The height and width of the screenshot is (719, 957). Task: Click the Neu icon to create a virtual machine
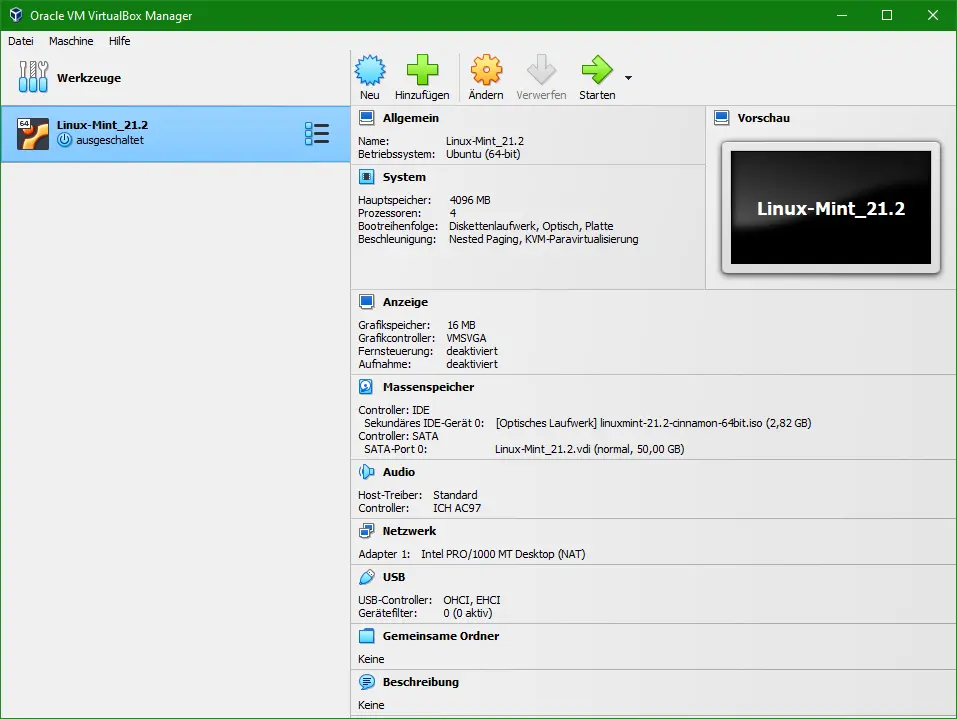click(370, 70)
